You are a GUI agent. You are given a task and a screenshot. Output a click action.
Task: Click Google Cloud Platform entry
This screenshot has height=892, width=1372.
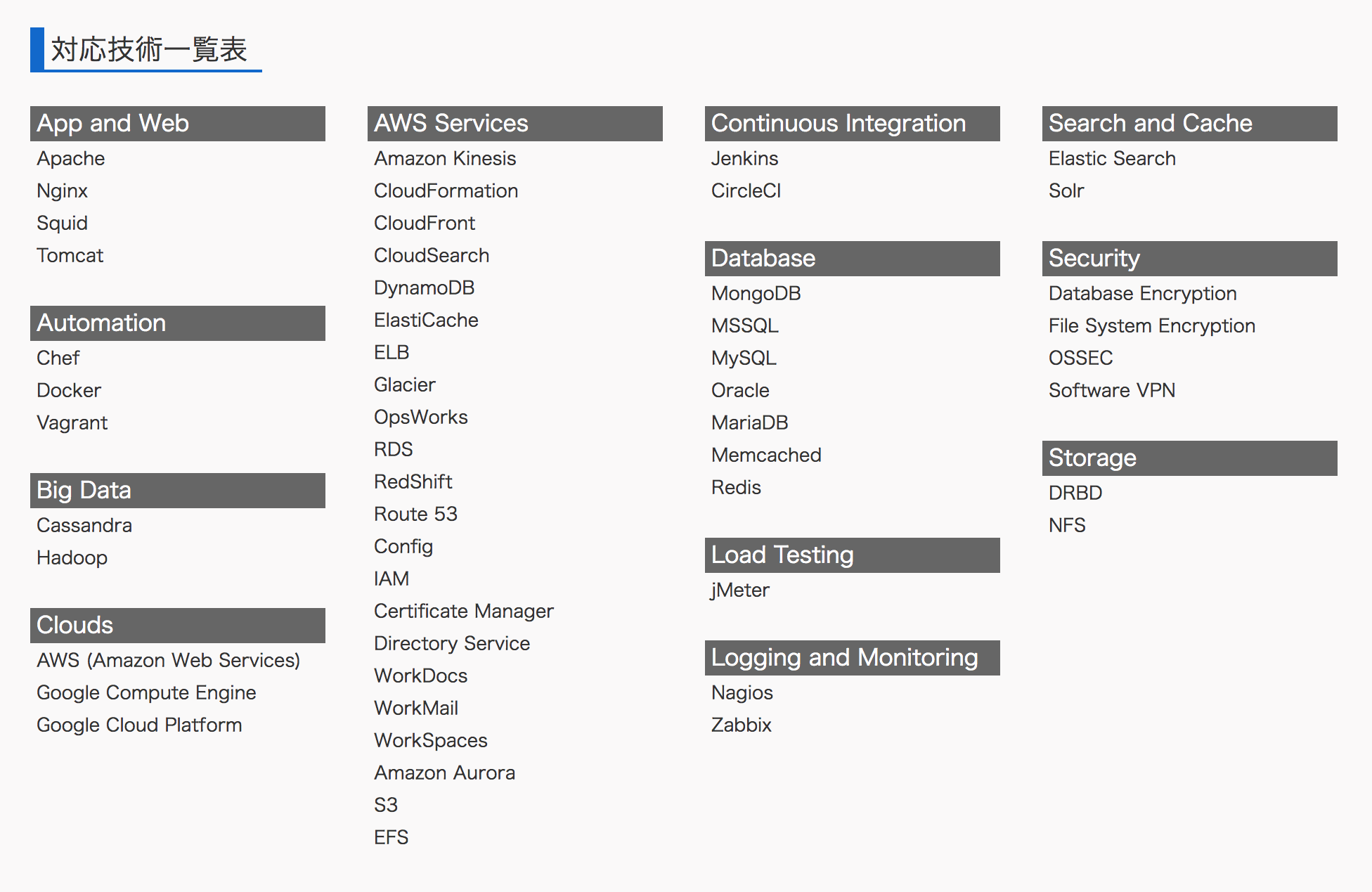[139, 725]
